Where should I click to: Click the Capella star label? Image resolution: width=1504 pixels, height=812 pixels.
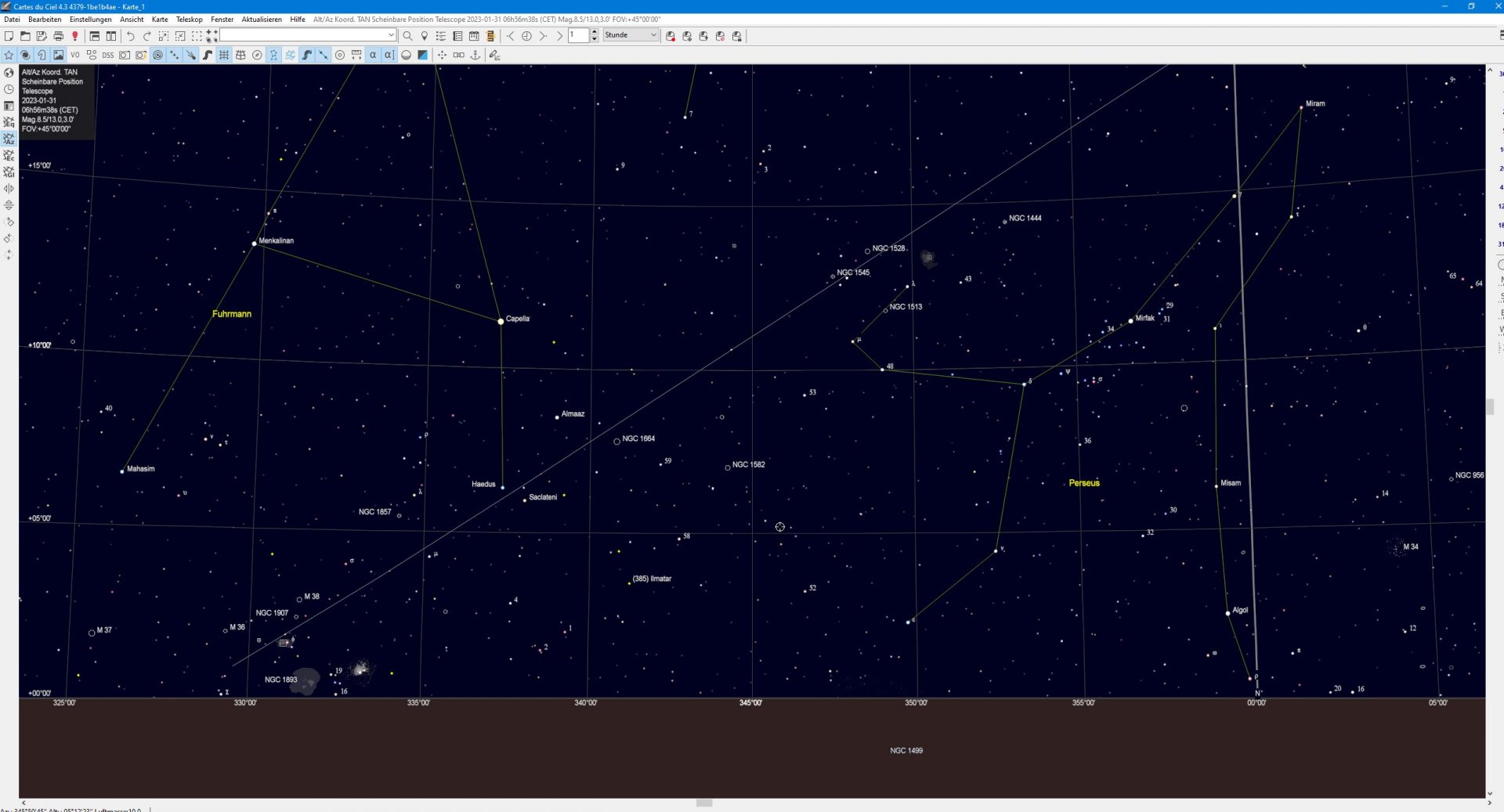pos(517,319)
